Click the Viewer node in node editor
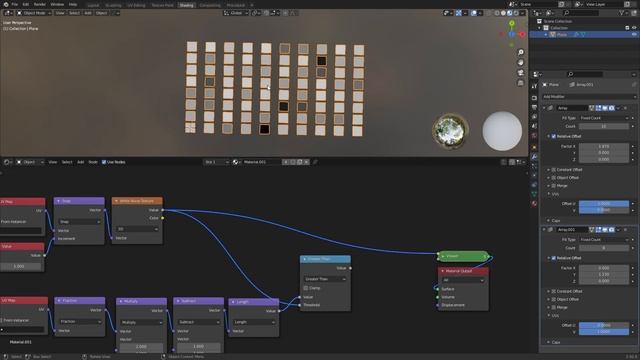Viewport: 640px width, 360px height. (x=463, y=256)
